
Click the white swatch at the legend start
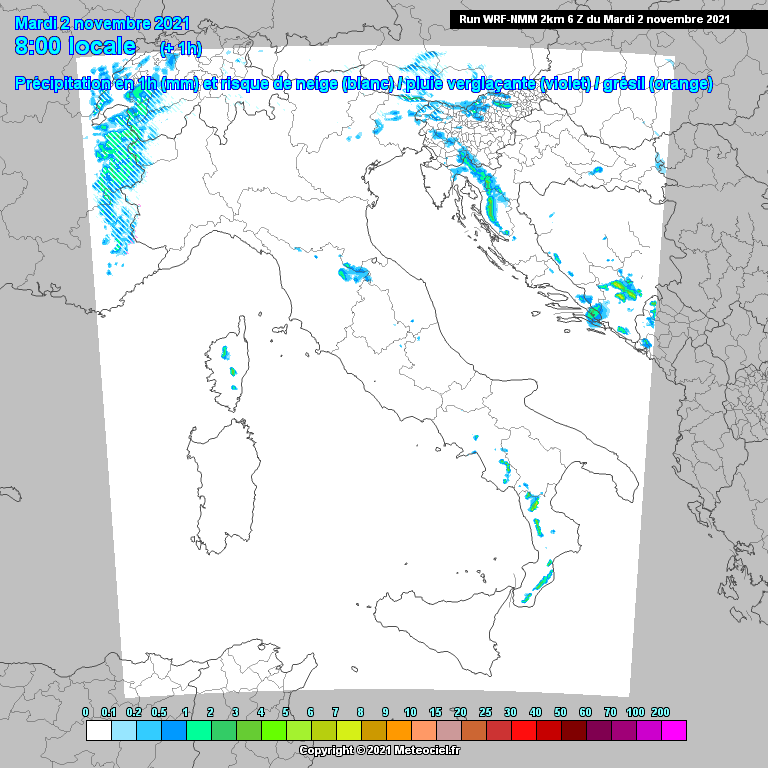[98, 731]
